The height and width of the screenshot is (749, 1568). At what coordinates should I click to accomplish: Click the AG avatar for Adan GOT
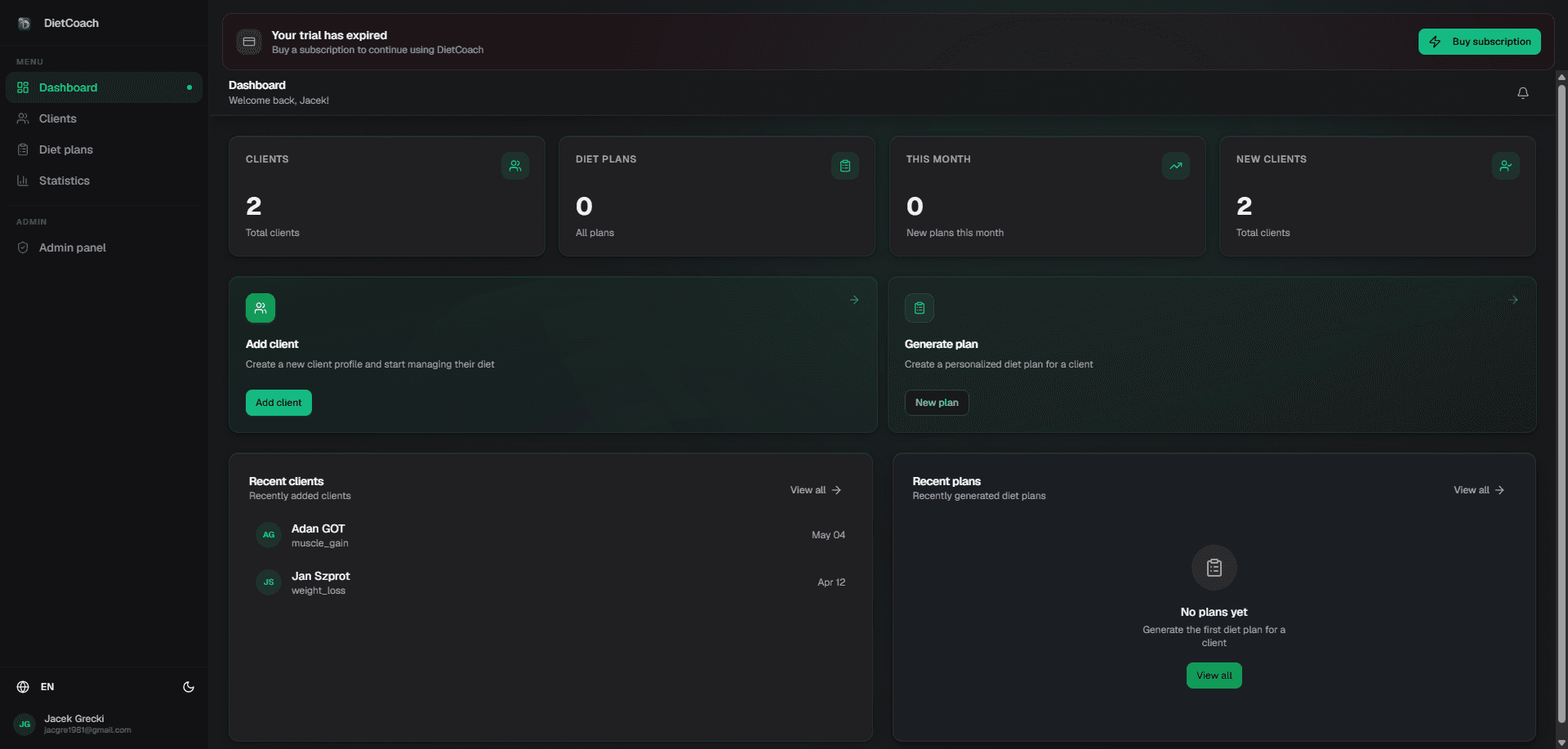[x=269, y=535]
